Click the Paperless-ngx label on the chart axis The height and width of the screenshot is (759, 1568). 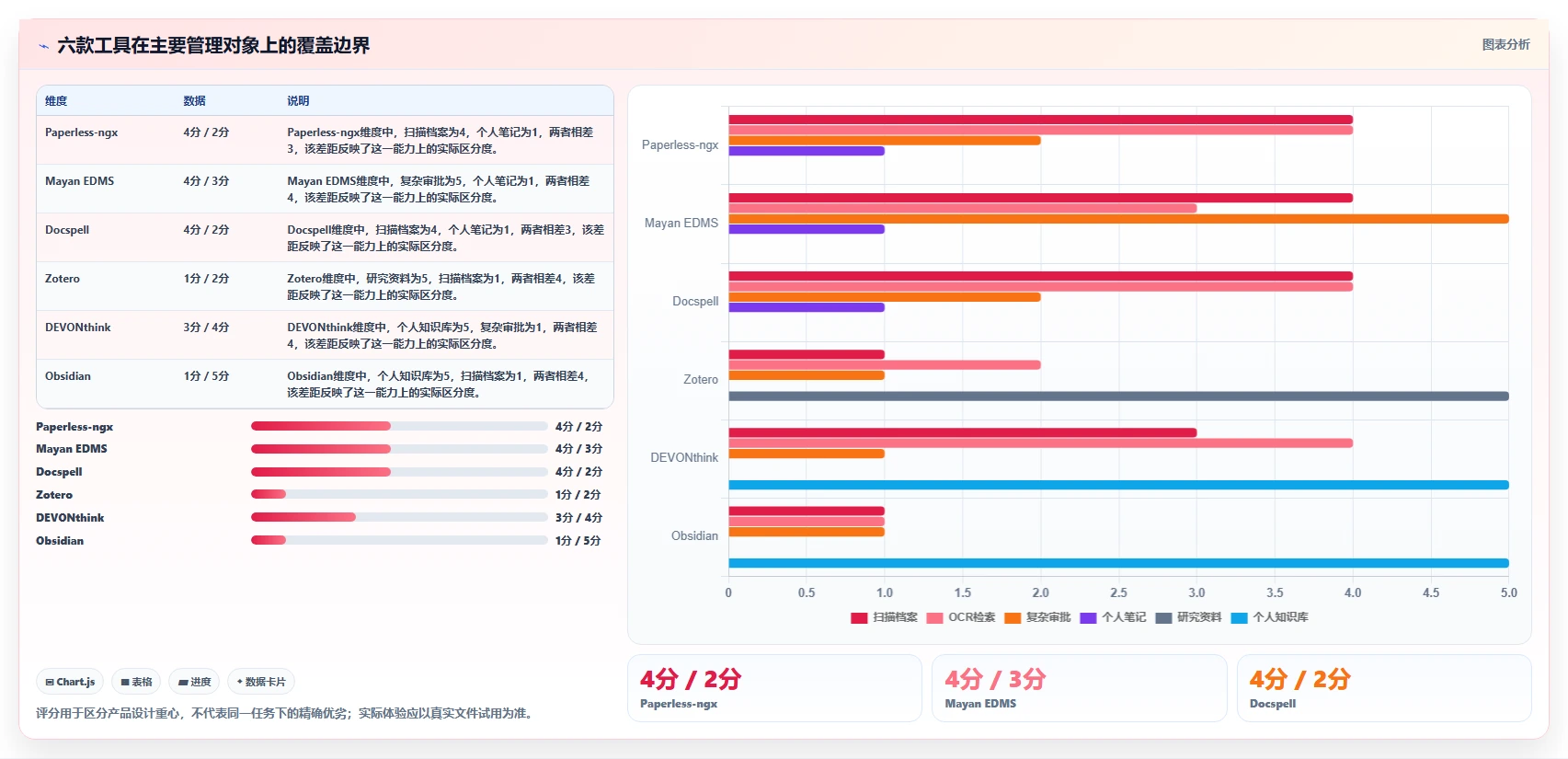point(680,145)
